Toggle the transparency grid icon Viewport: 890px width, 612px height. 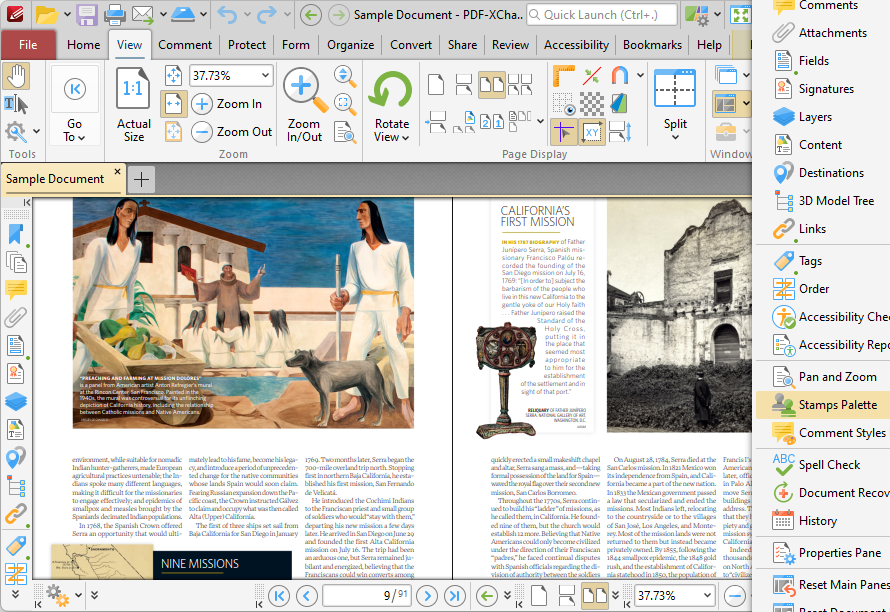[x=591, y=104]
